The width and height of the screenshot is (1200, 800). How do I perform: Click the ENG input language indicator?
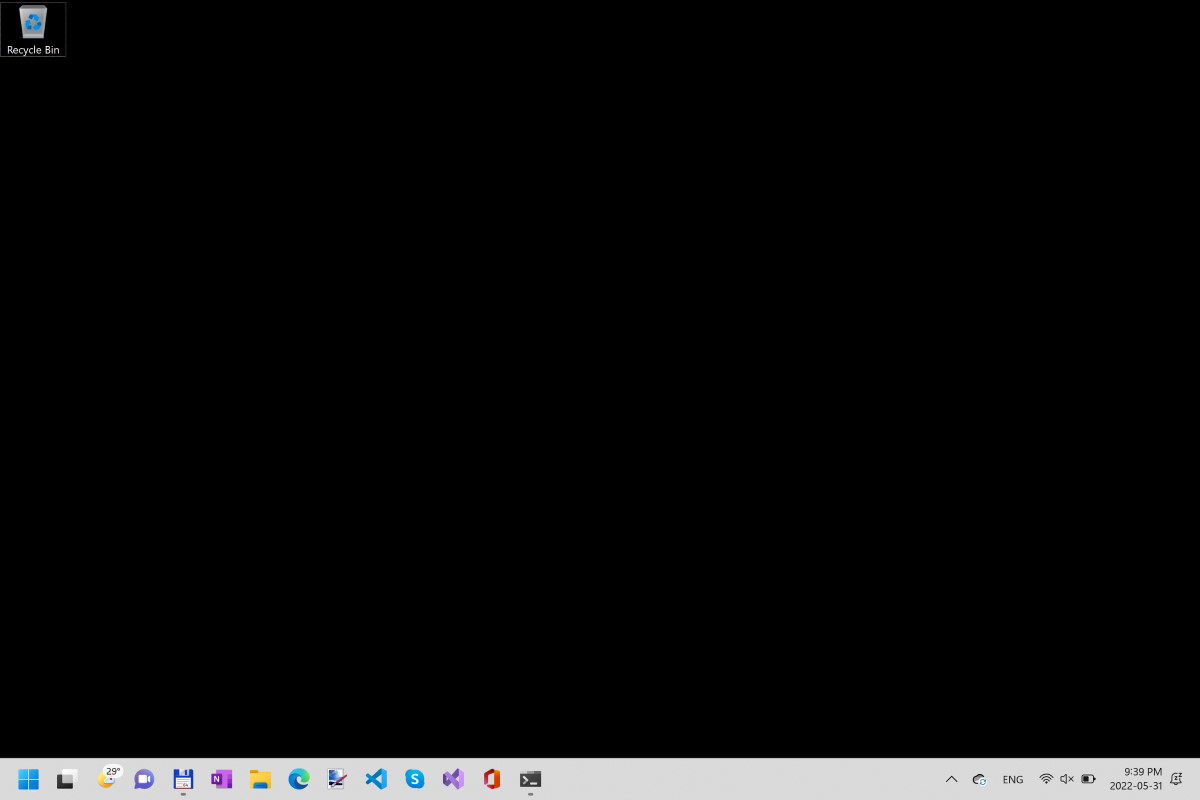click(x=1013, y=779)
